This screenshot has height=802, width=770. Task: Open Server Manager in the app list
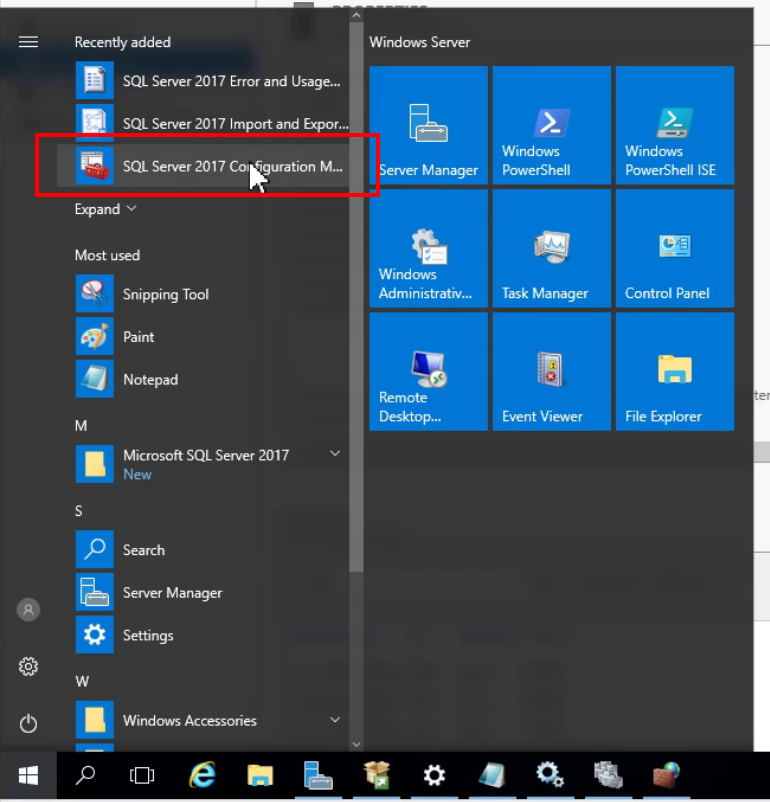click(x=203, y=592)
